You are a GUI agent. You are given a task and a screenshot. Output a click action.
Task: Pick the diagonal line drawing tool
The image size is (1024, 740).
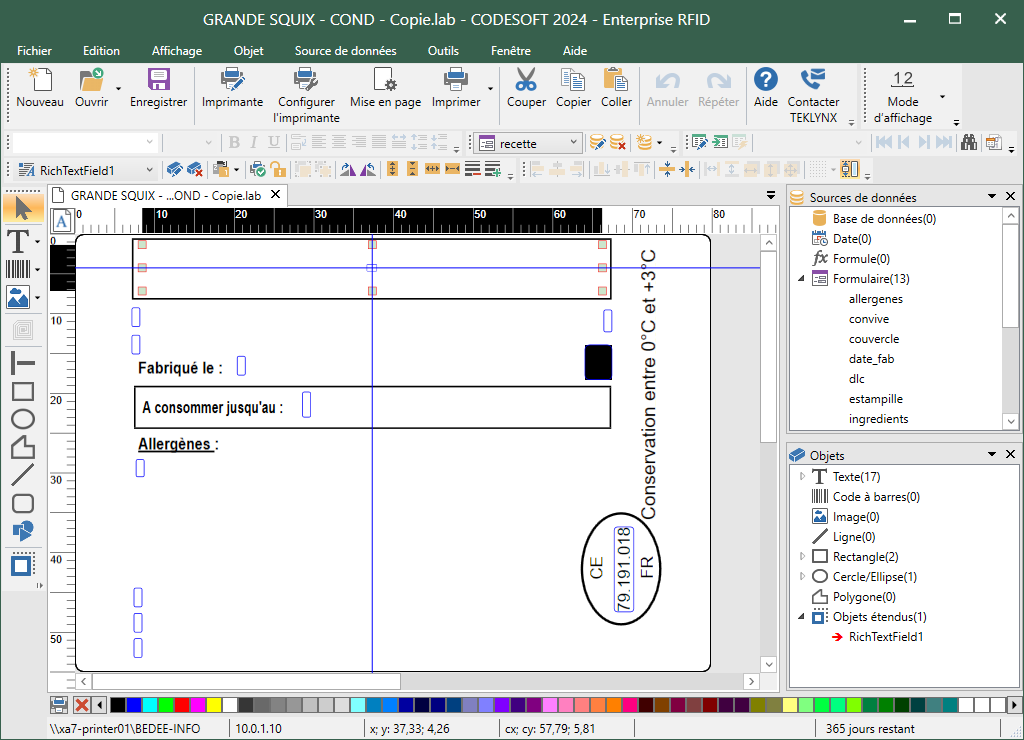pyautogui.click(x=22, y=475)
